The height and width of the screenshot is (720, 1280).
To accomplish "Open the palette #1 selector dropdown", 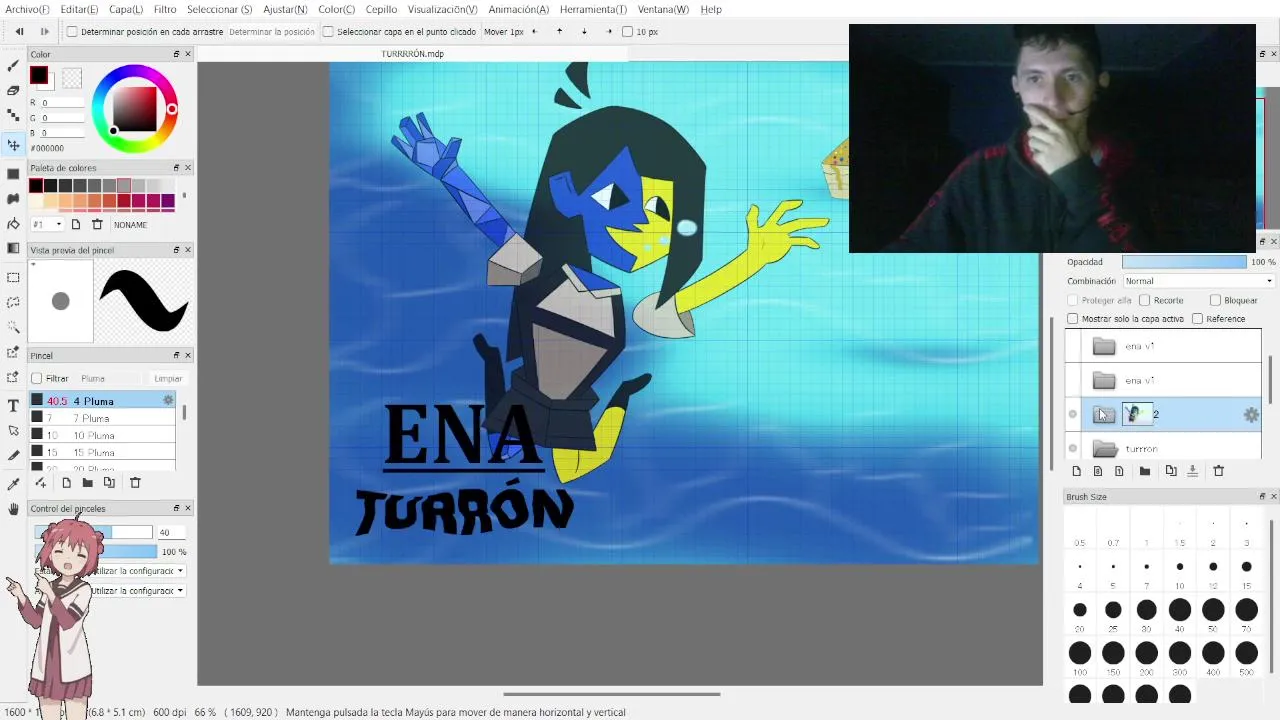I will pyautogui.click(x=47, y=224).
